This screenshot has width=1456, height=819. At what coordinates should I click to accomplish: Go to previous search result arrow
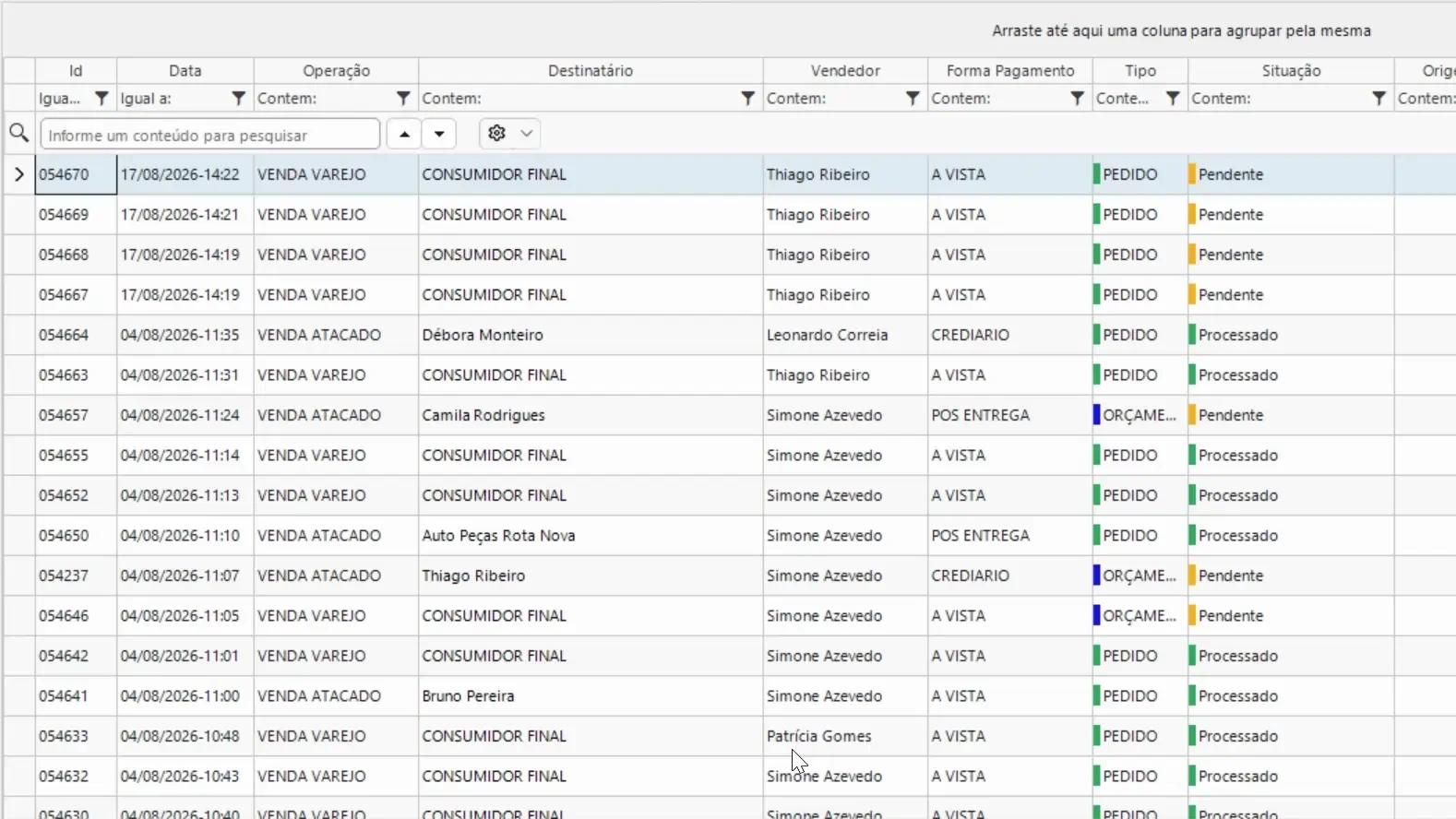click(x=404, y=134)
